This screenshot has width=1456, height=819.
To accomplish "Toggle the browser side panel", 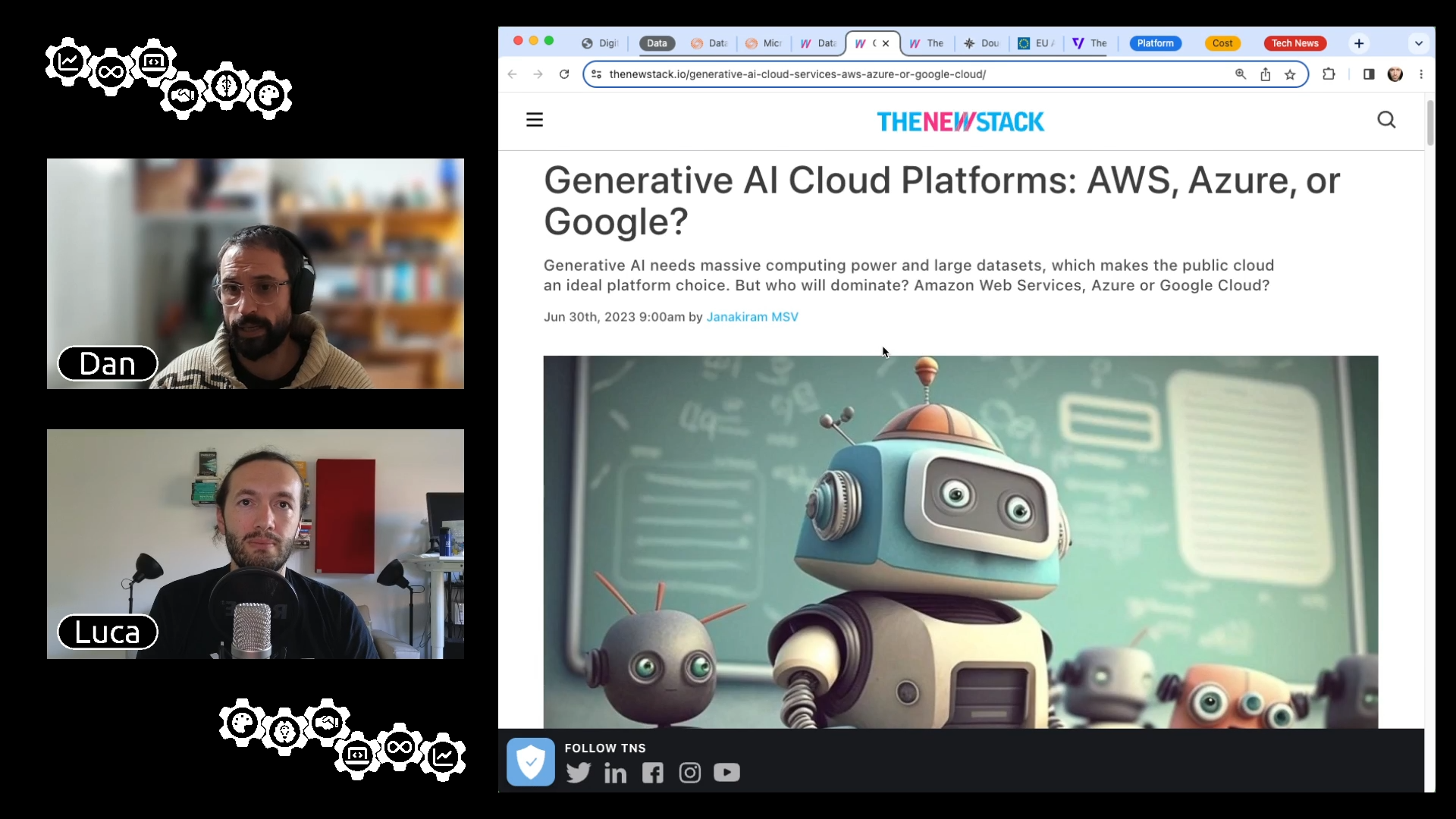I will click(1369, 74).
